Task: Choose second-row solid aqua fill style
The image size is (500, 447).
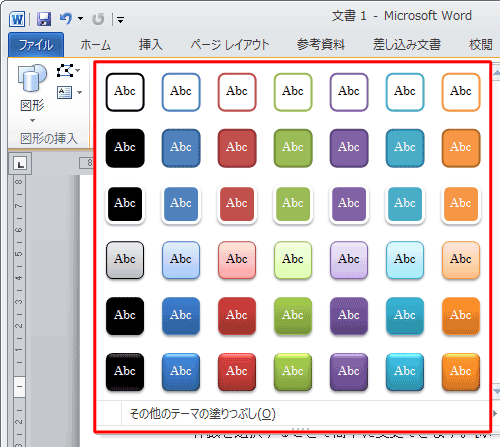Action: tap(405, 148)
